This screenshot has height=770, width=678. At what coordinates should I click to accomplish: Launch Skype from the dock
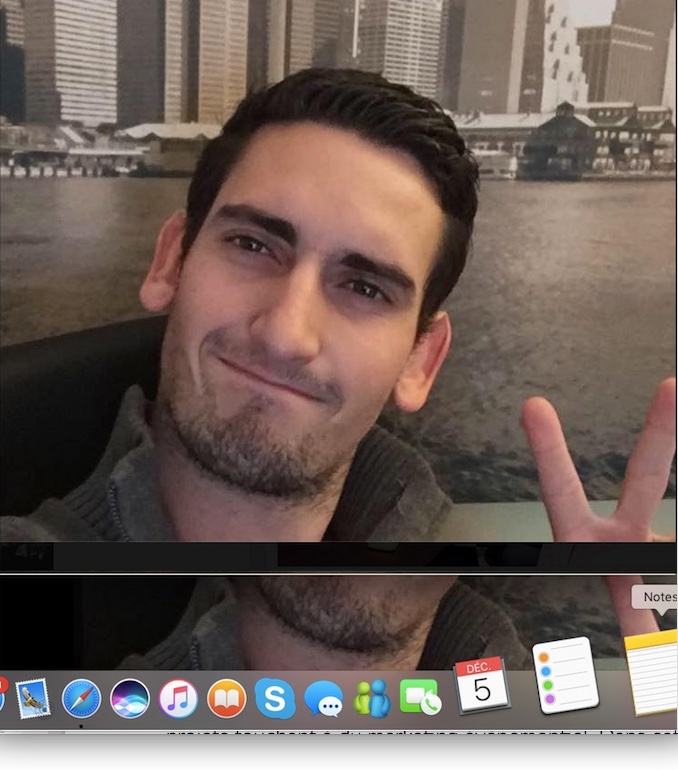click(x=275, y=698)
